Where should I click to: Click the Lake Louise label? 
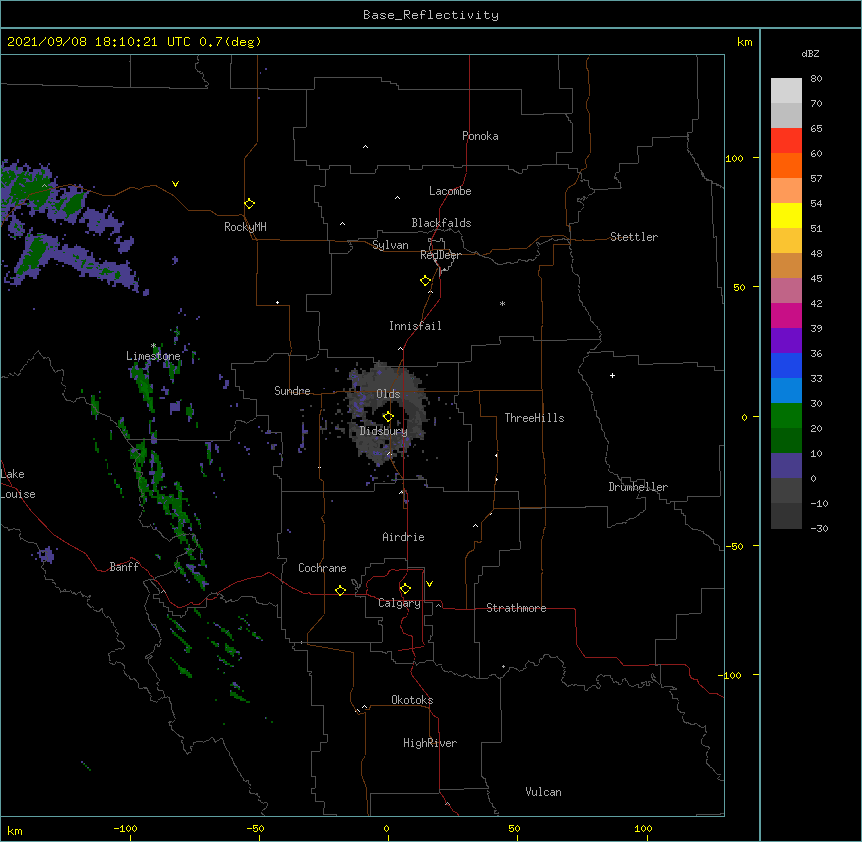(x=18, y=484)
